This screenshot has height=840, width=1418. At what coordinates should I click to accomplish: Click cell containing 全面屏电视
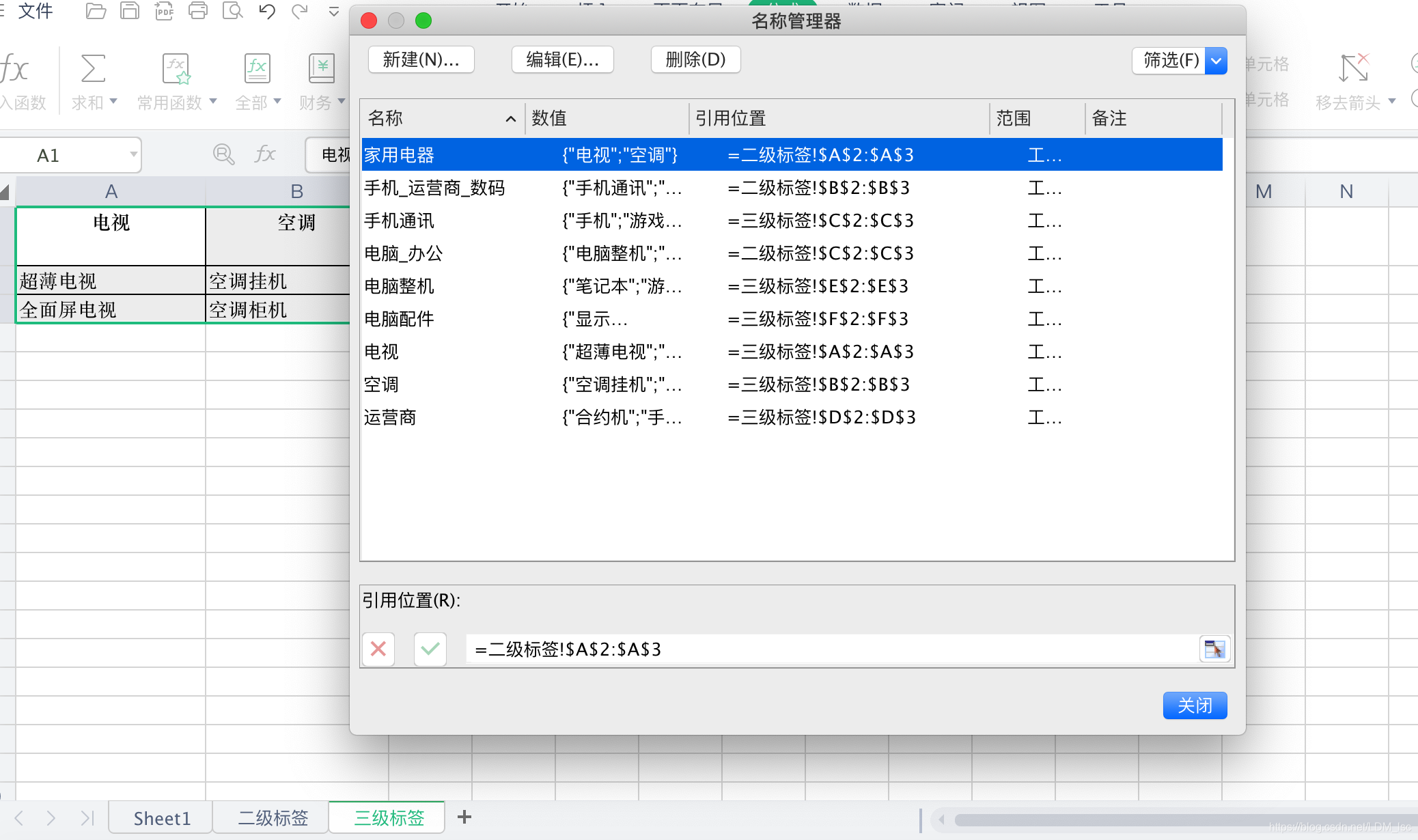tap(111, 309)
